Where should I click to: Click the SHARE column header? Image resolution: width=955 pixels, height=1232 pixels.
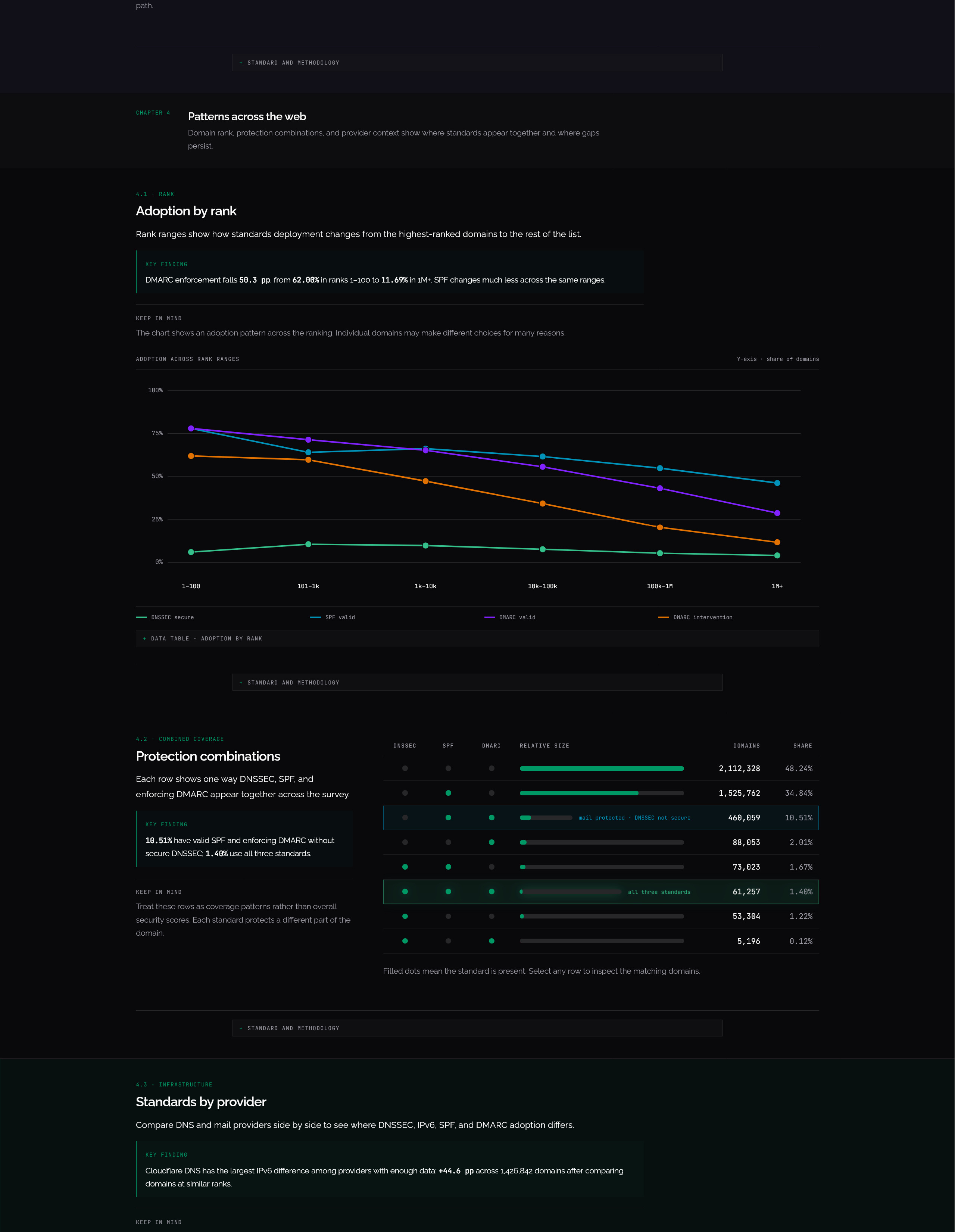[803, 746]
